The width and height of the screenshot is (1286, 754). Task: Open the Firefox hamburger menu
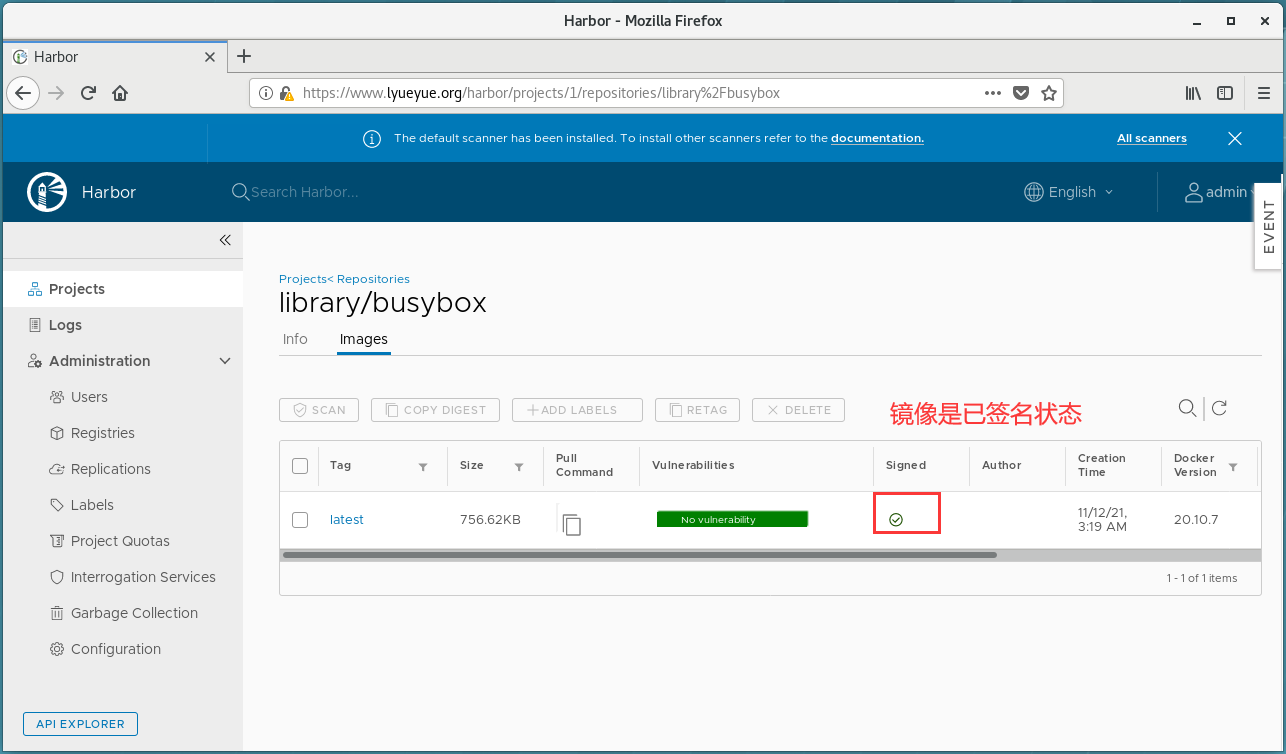pyautogui.click(x=1263, y=93)
